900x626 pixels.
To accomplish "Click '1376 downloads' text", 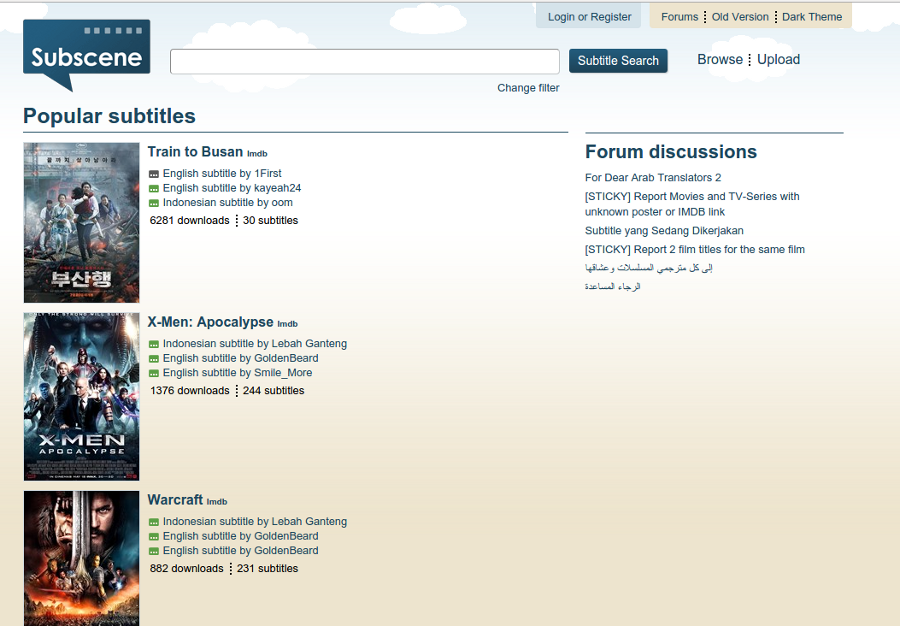I will 190,390.
